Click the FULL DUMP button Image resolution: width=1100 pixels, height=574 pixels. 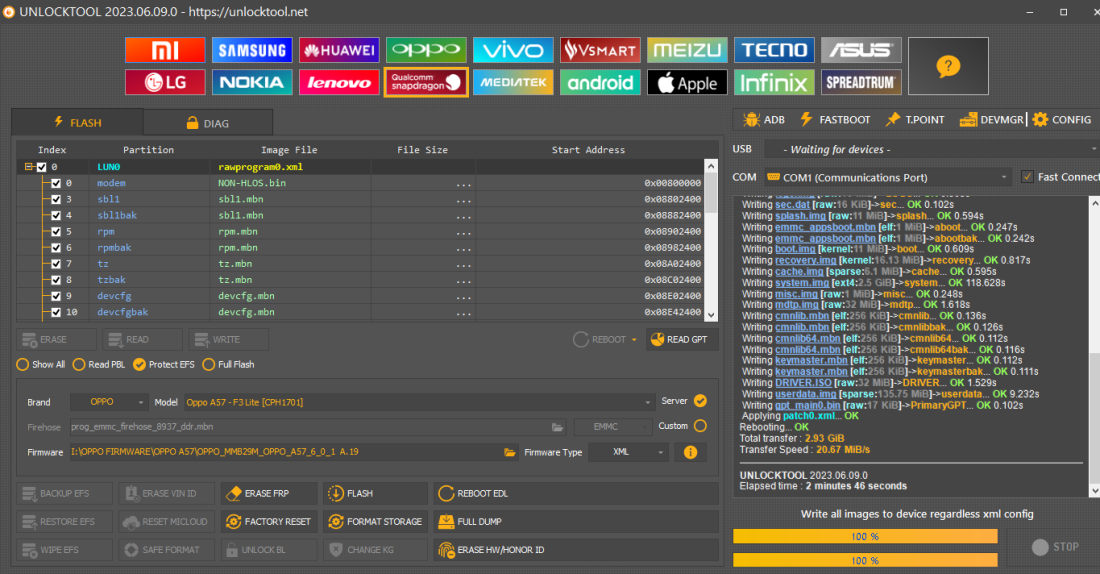coord(576,521)
